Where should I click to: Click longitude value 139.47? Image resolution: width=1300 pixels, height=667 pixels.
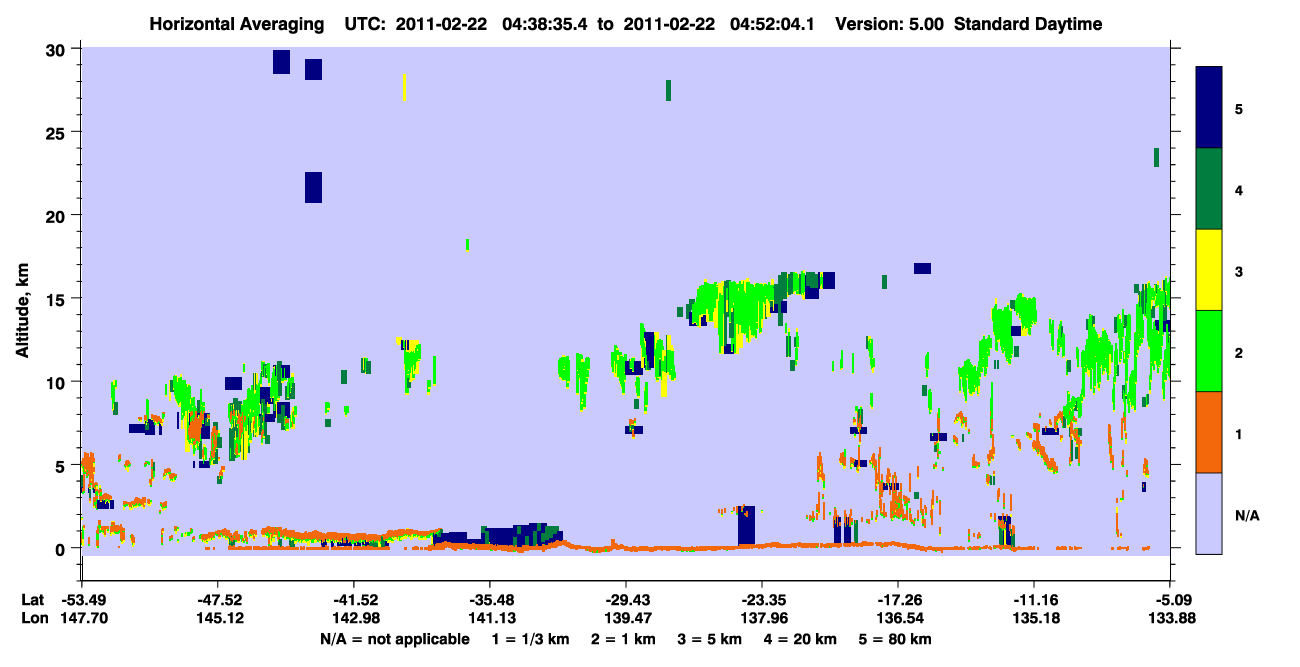tap(626, 619)
